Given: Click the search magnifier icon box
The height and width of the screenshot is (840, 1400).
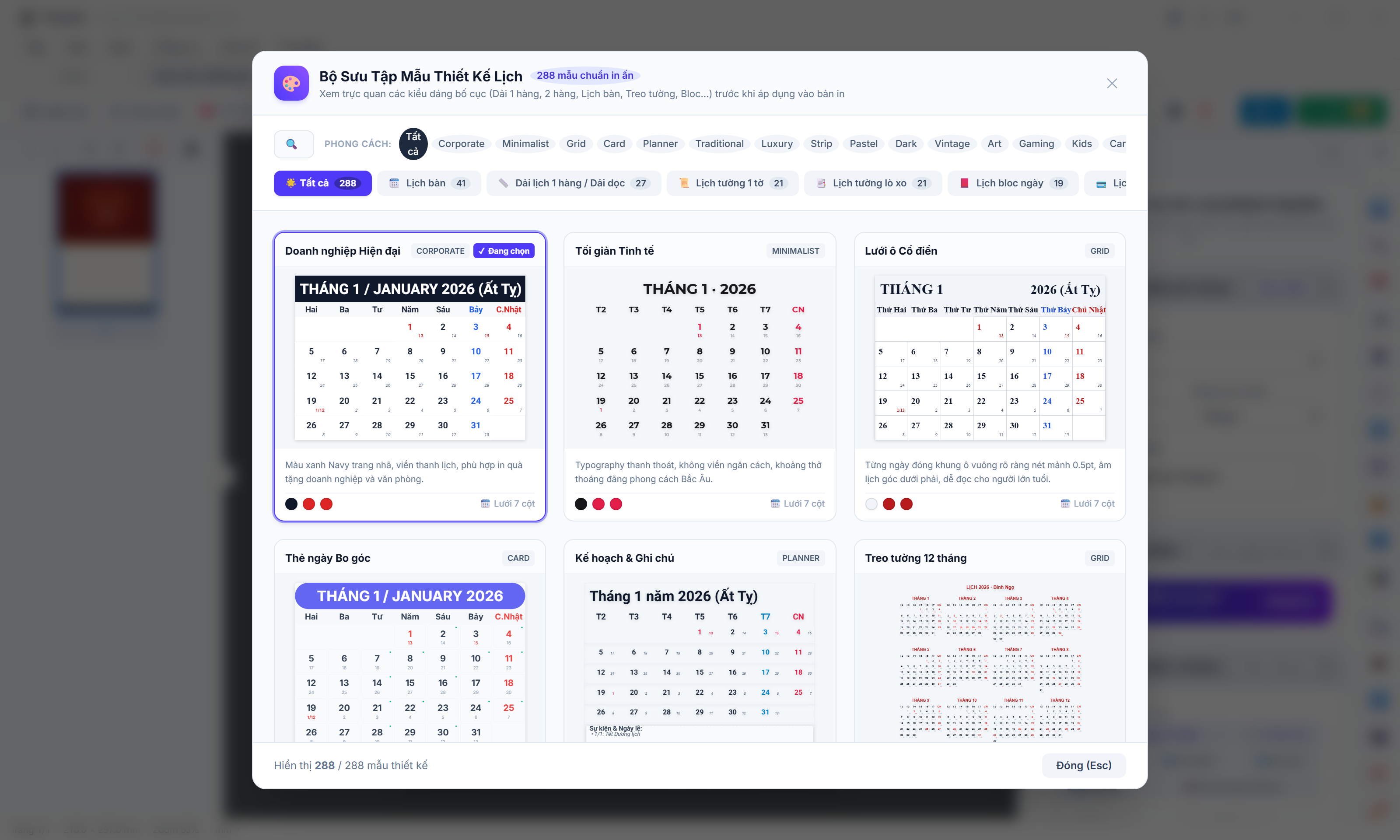Looking at the screenshot, I should (x=294, y=144).
